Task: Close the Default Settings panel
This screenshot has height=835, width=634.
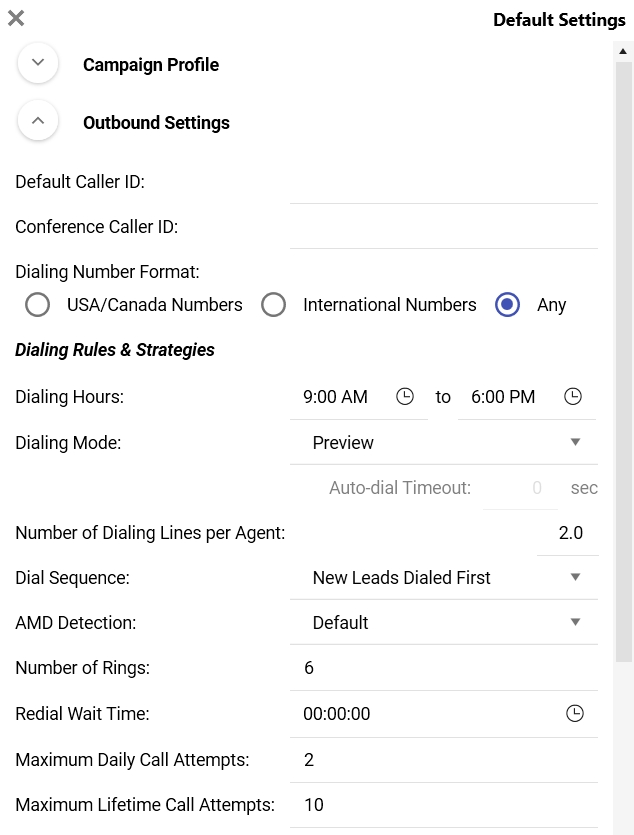Action: point(16,18)
